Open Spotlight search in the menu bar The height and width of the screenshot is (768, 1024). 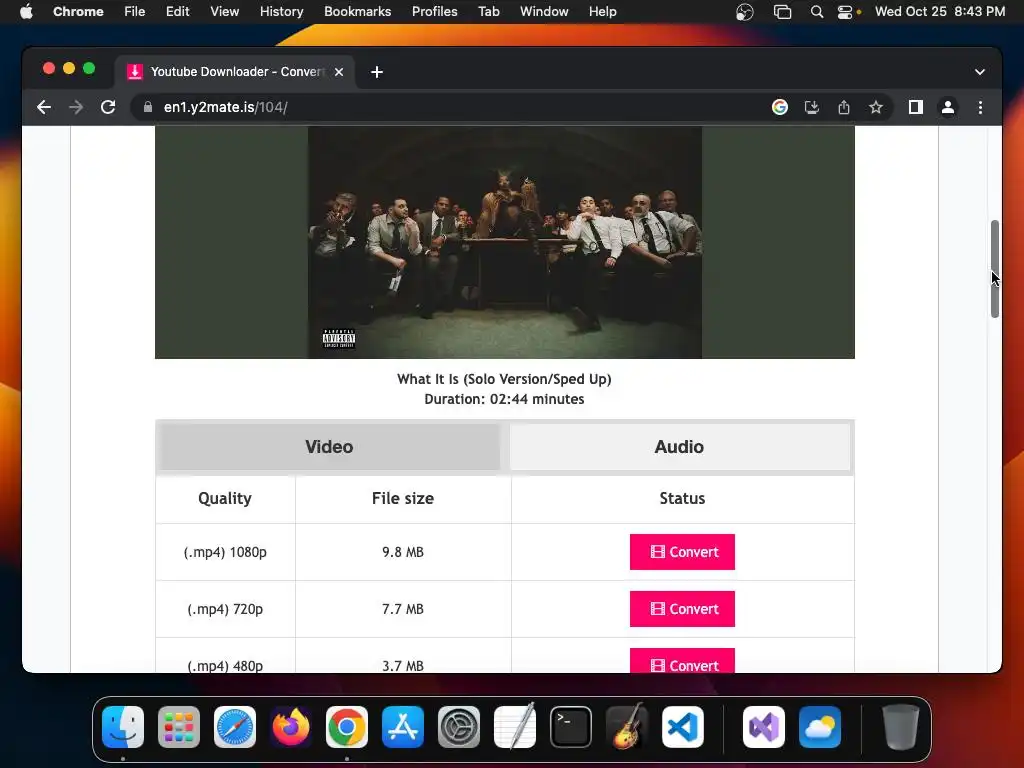(816, 12)
